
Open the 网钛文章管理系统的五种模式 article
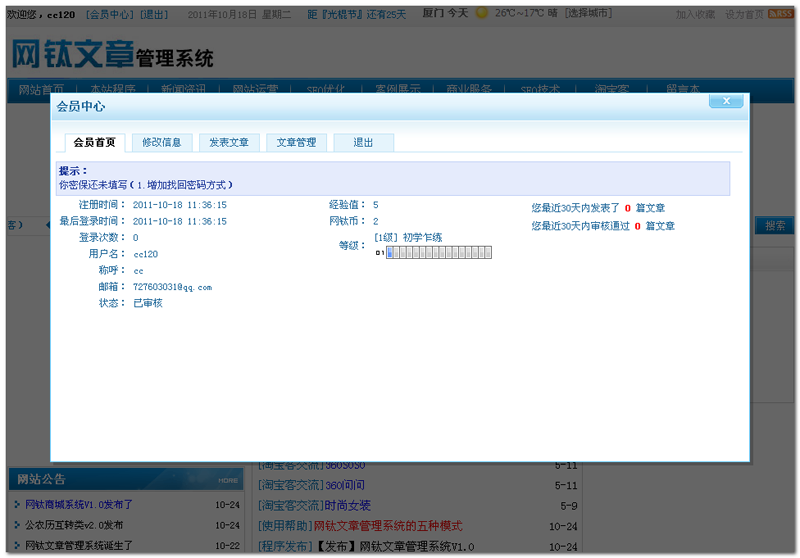[x=388, y=526]
